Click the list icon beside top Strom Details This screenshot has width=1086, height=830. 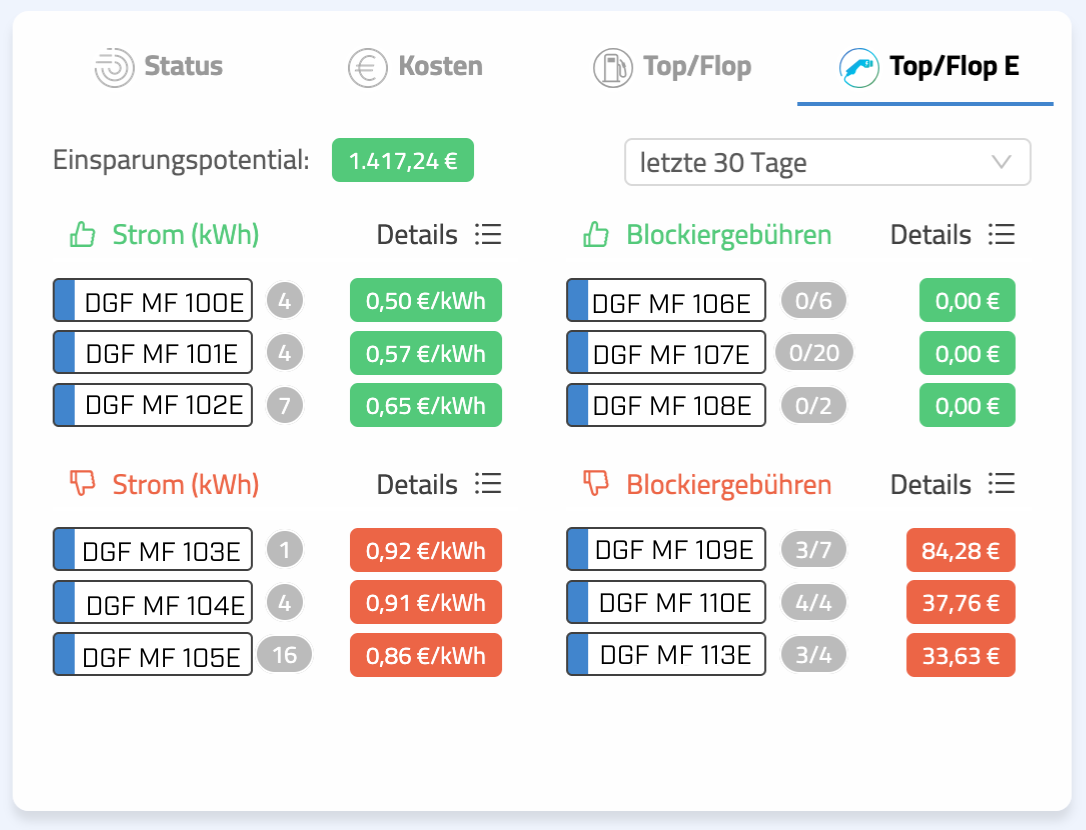[488, 235]
